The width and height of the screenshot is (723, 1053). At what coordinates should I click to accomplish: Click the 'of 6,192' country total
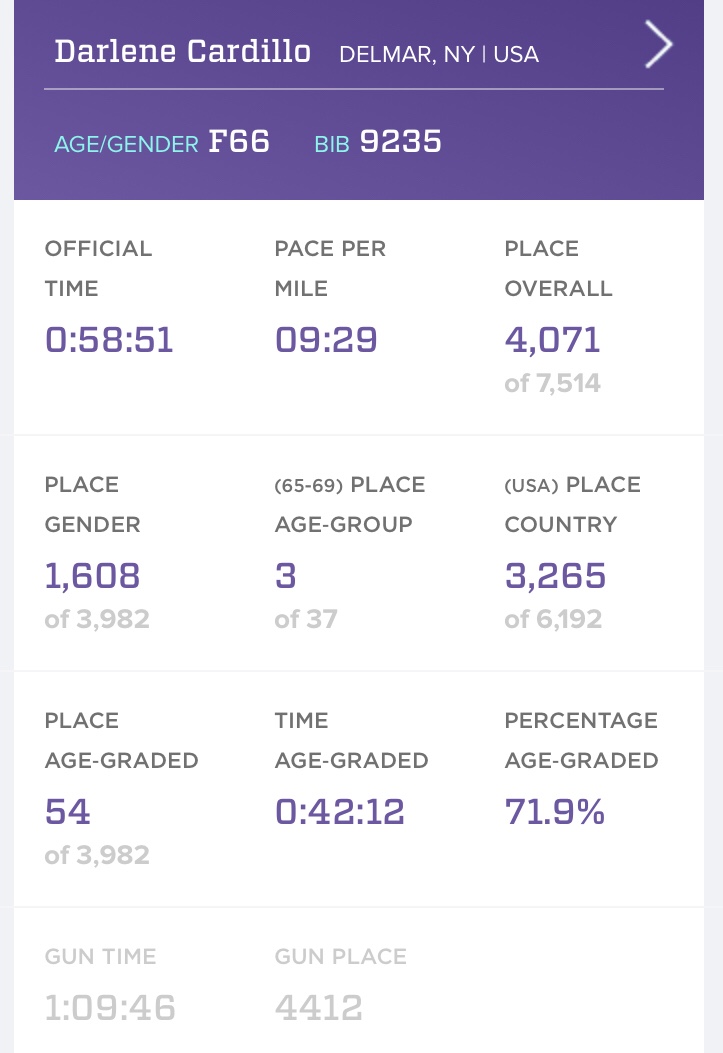point(553,619)
